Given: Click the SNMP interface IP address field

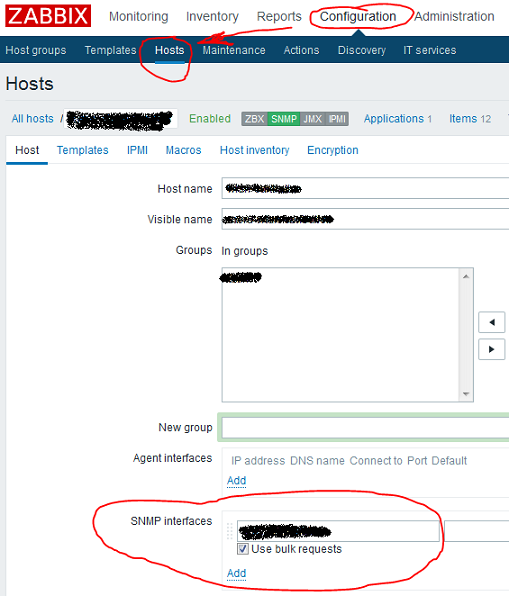Looking at the screenshot, I should pos(338,531).
